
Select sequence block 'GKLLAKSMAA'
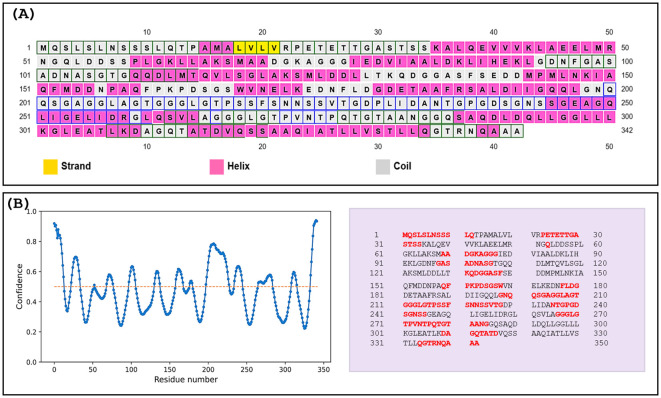[426, 254]
